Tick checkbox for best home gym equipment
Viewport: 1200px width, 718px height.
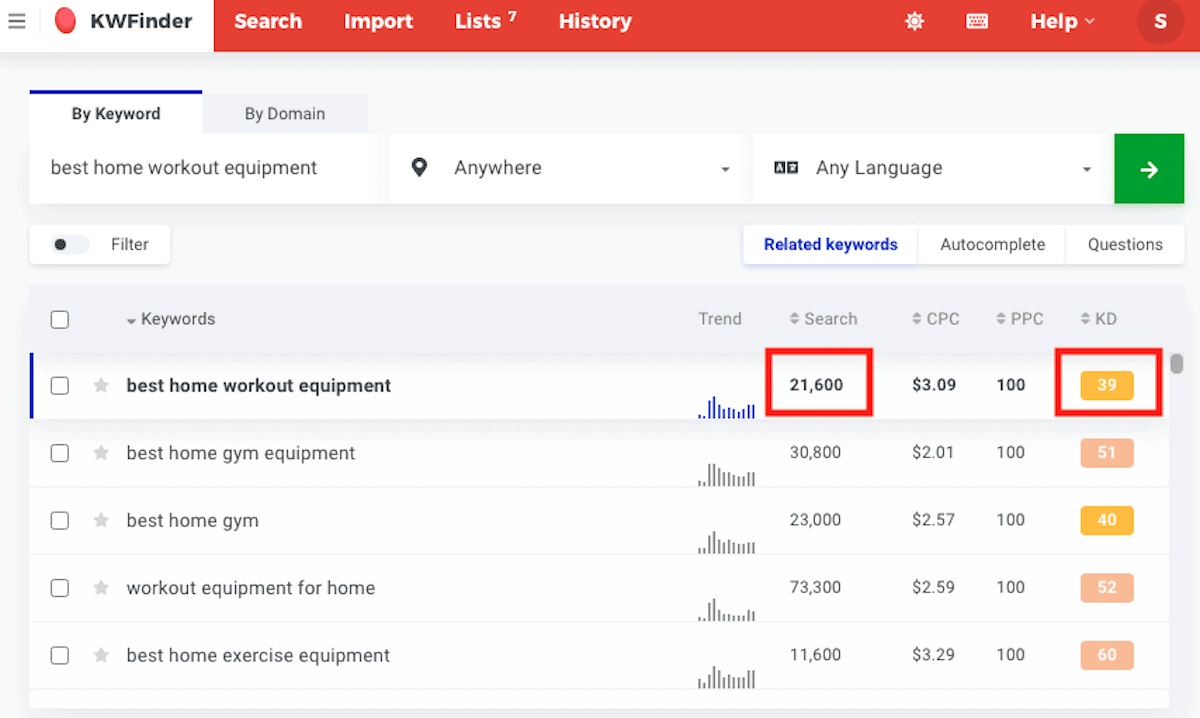pyautogui.click(x=60, y=453)
